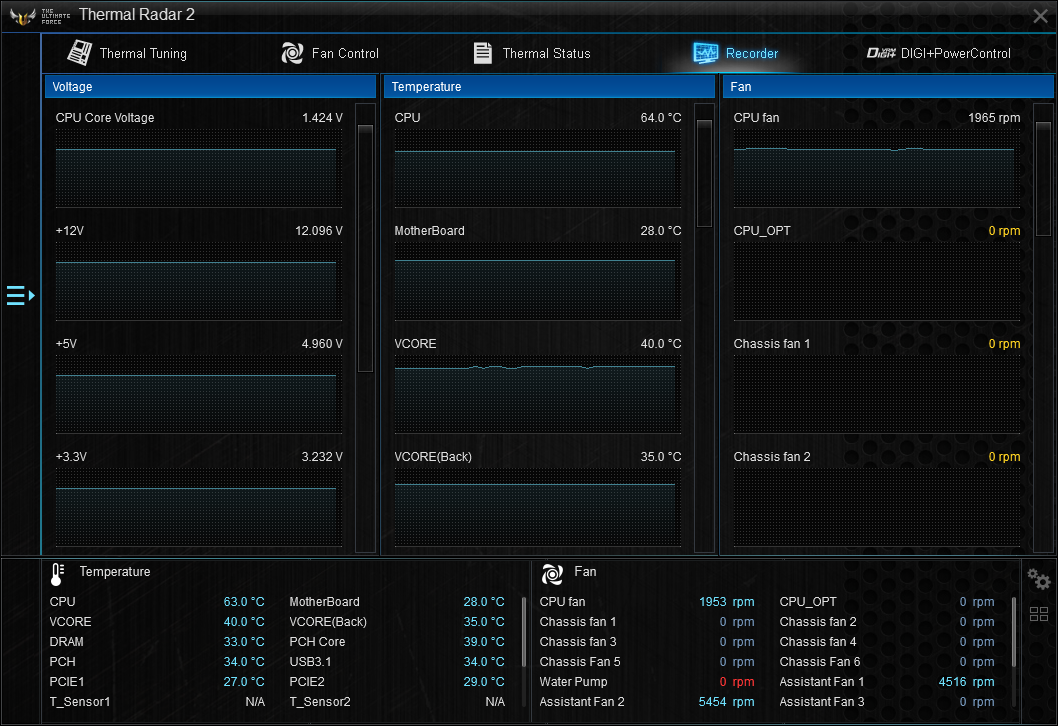The width and height of the screenshot is (1058, 726).
Task: Select the Recorder tab
Action: tap(735, 53)
